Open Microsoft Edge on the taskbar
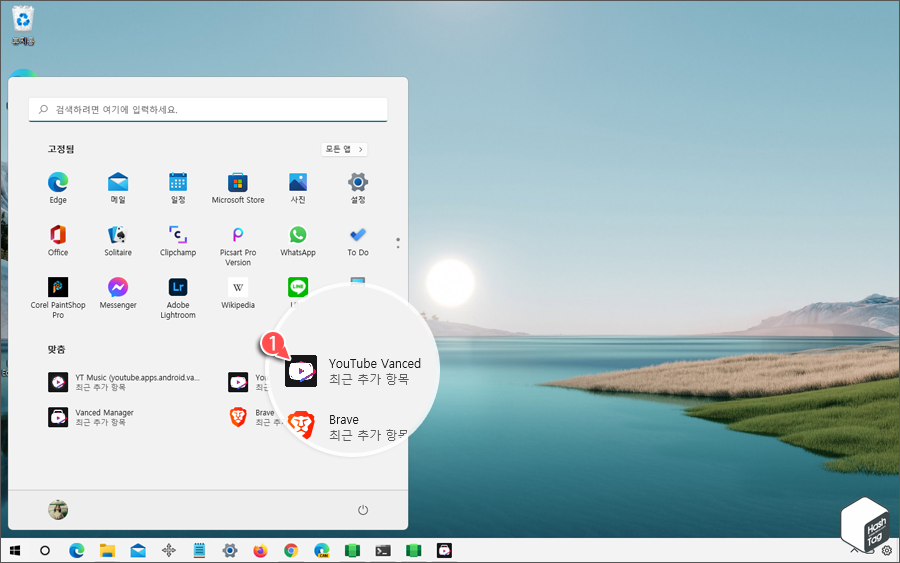Viewport: 900px width, 563px height. coord(76,551)
